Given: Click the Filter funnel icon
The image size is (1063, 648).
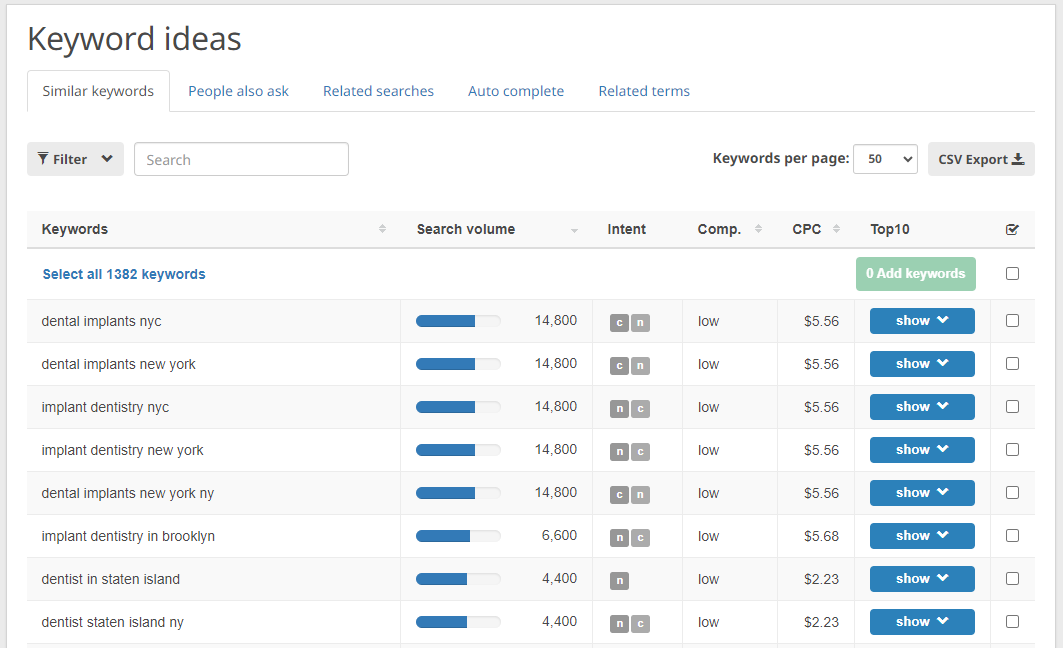Looking at the screenshot, I should (41, 158).
